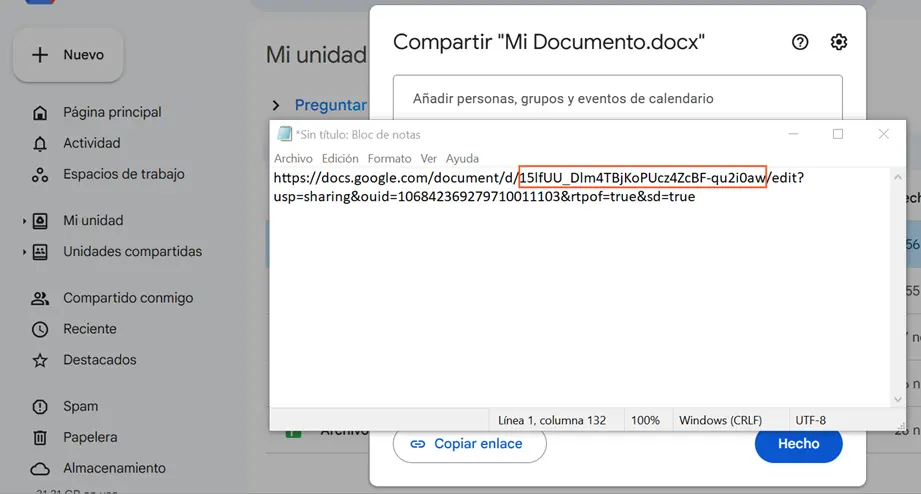
Task: Click the Notepad app icon in title bar
Action: pos(284,135)
